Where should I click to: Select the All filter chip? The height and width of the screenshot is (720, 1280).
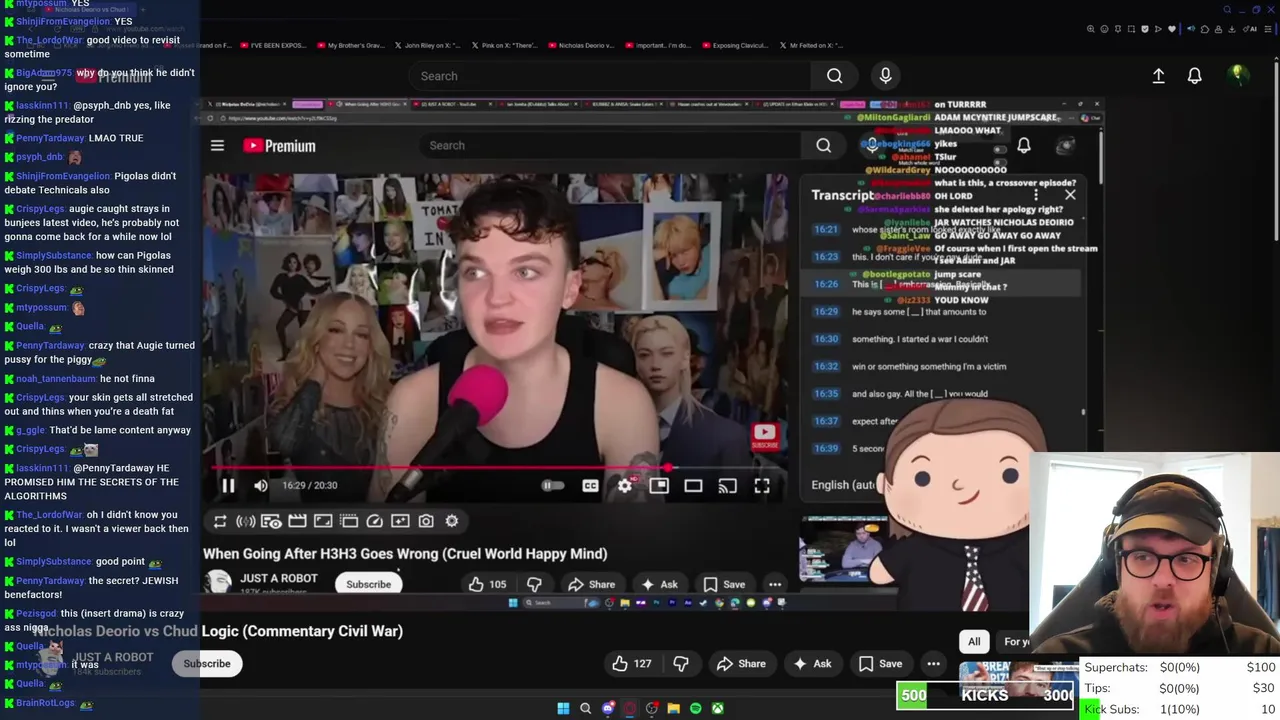[x=974, y=642]
